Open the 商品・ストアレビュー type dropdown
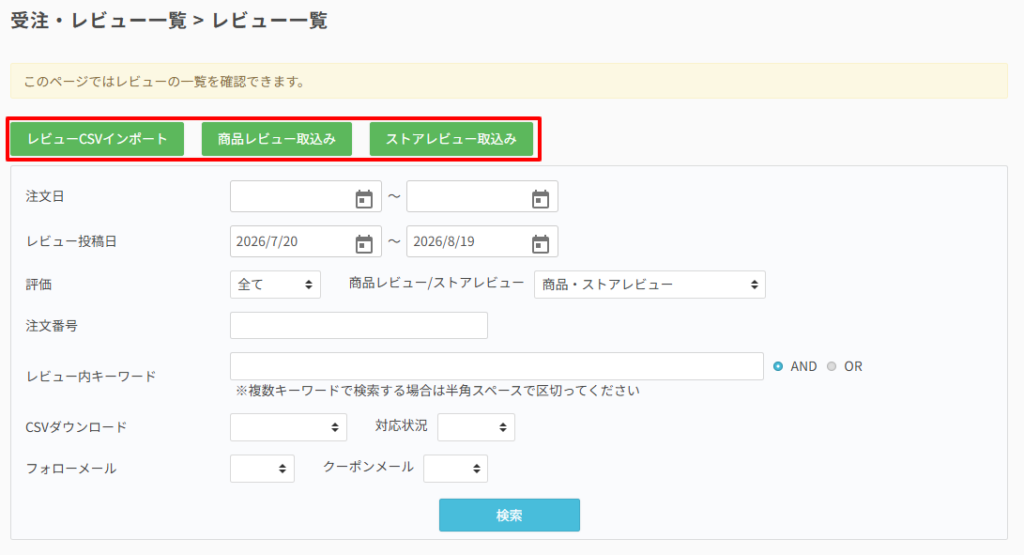1024x555 pixels. [x=650, y=285]
